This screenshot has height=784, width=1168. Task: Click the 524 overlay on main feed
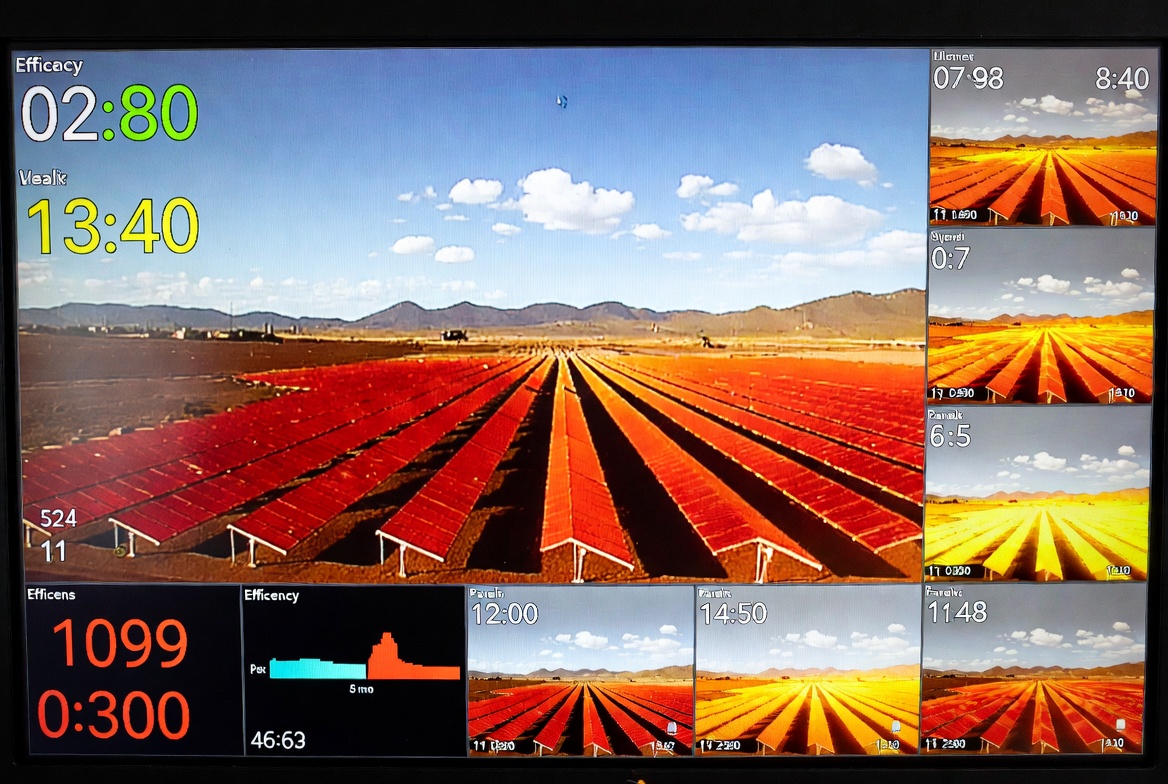[x=59, y=520]
